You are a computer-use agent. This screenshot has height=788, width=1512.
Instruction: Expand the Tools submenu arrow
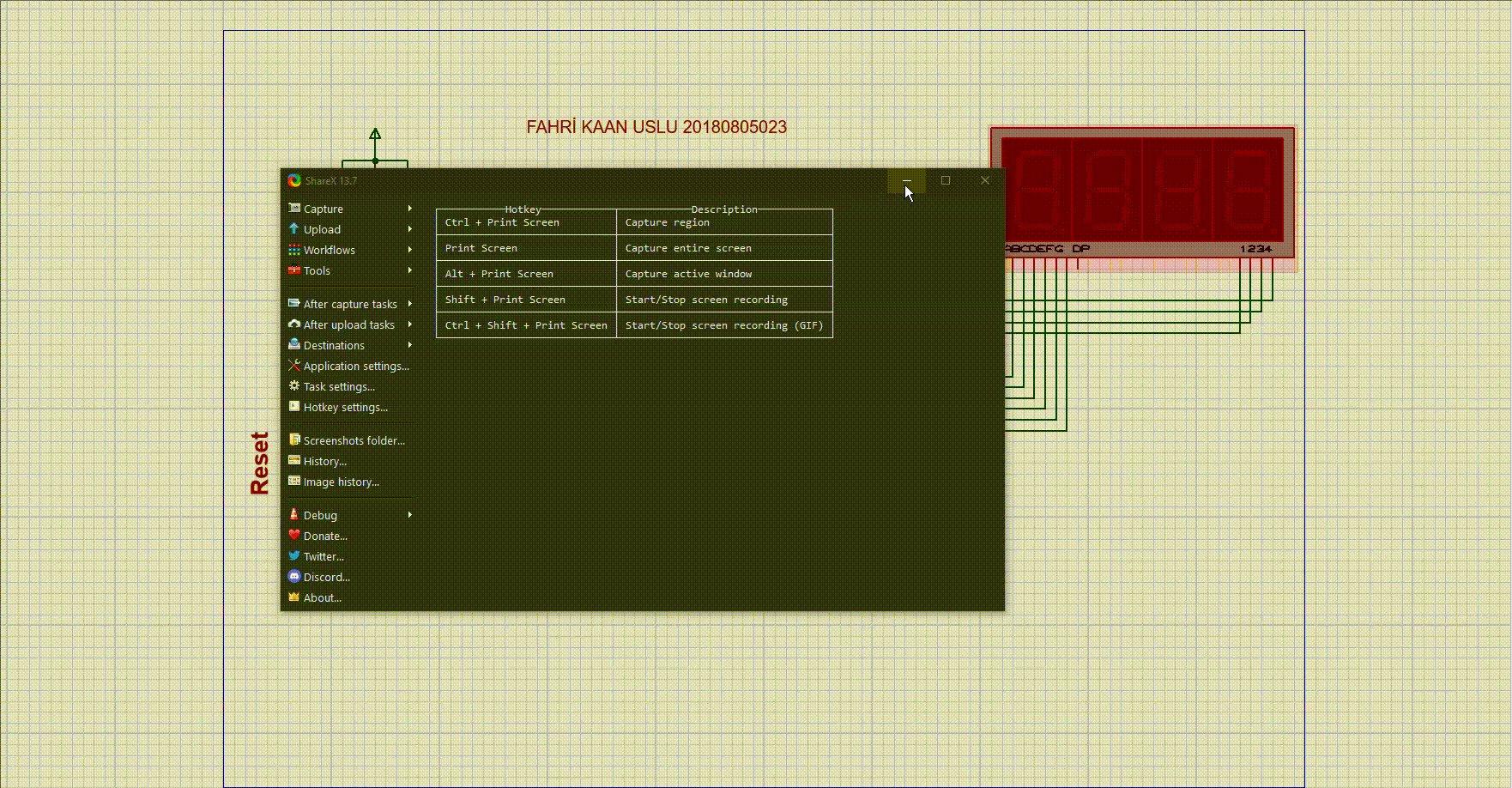tap(410, 270)
